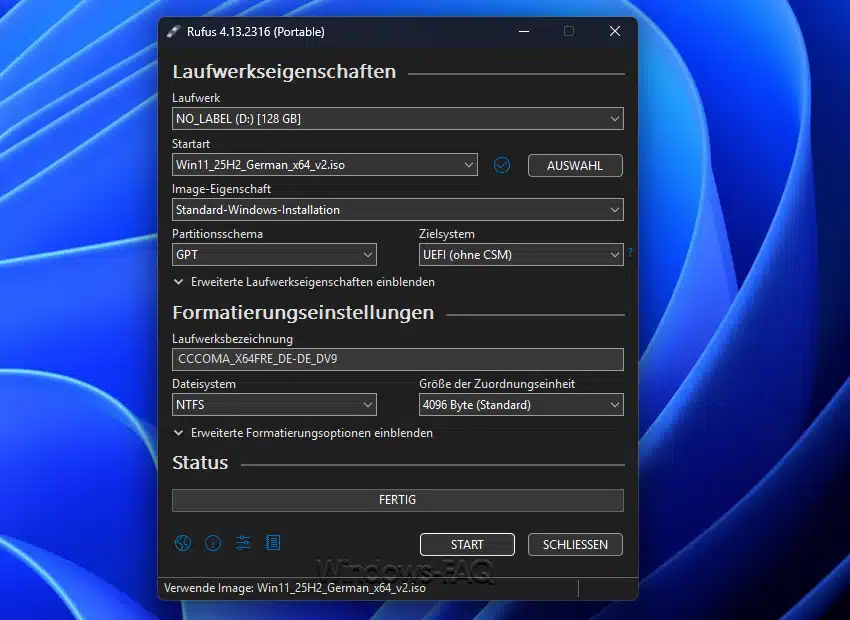The image size is (850, 620).
Task: Click the Rufus USB icon in title bar
Action: pyautogui.click(x=174, y=31)
